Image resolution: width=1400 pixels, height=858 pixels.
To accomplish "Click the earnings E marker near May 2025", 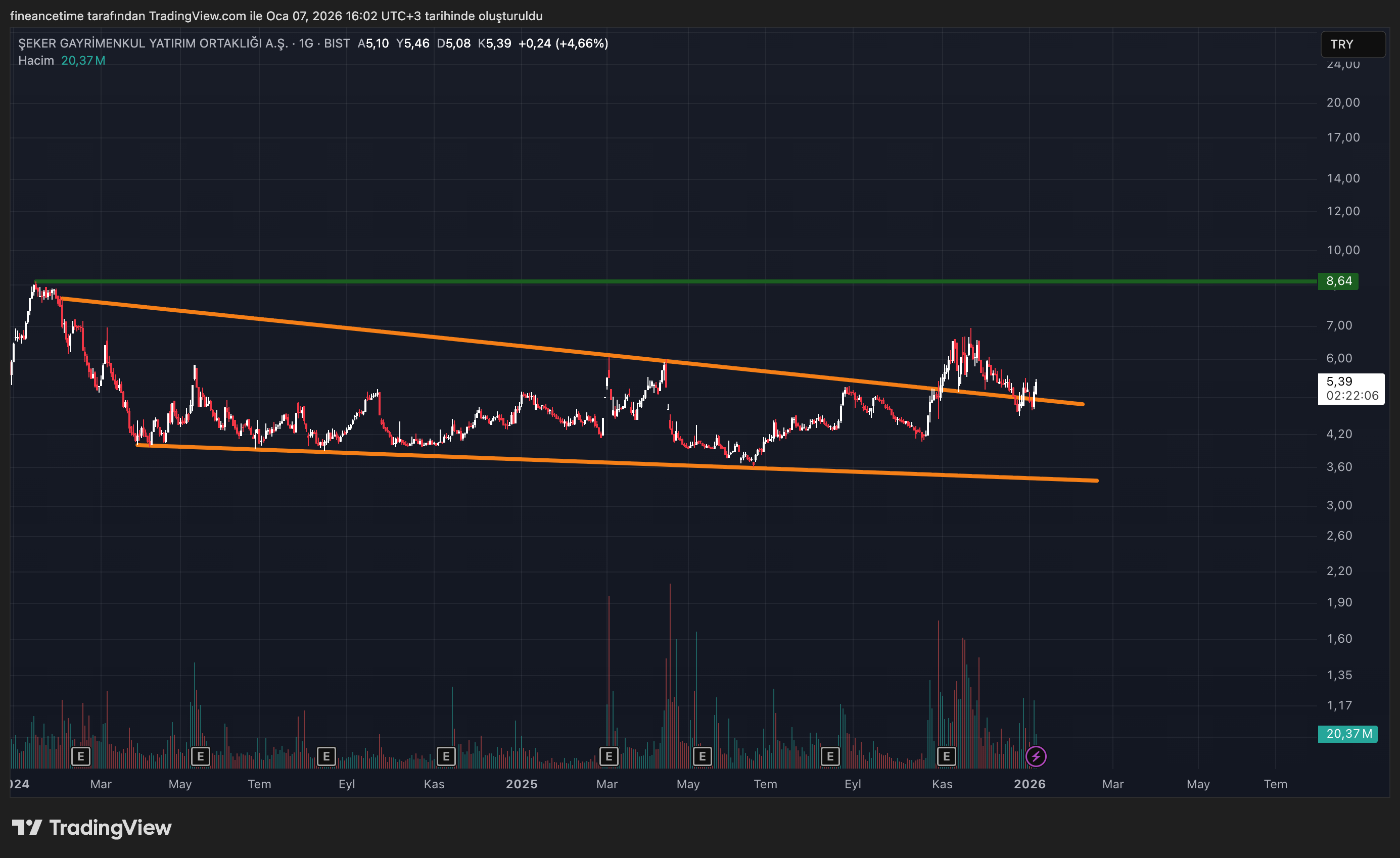I will [702, 756].
